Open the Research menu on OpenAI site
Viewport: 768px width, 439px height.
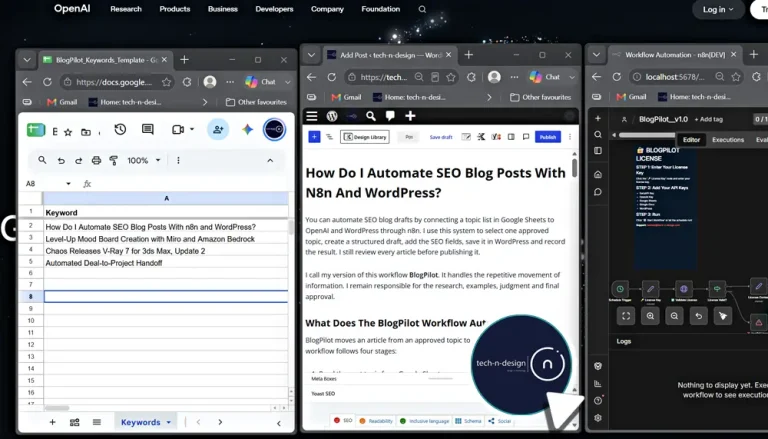coord(126,9)
